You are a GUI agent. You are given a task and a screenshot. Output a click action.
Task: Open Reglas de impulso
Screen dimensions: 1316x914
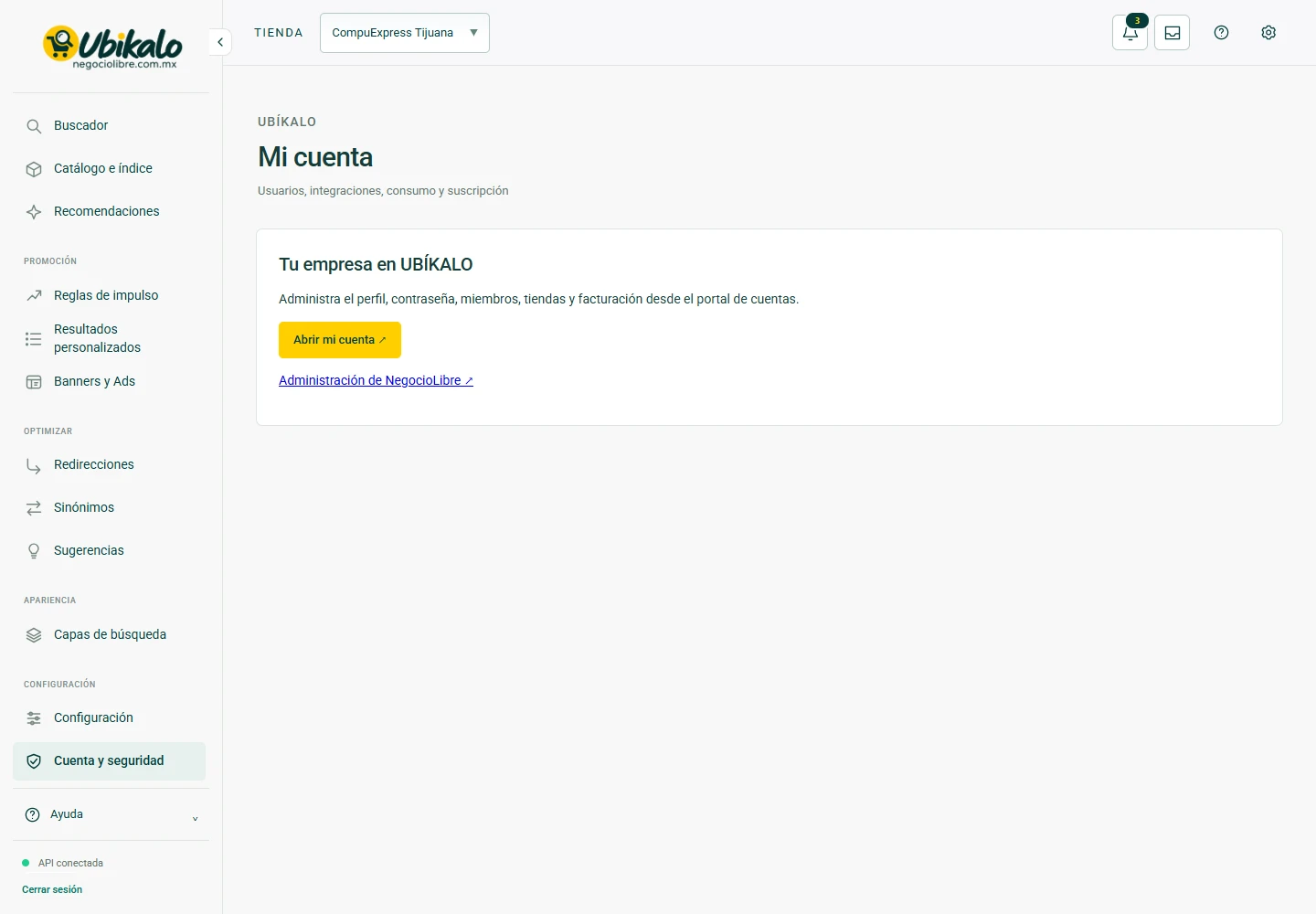coord(110,296)
